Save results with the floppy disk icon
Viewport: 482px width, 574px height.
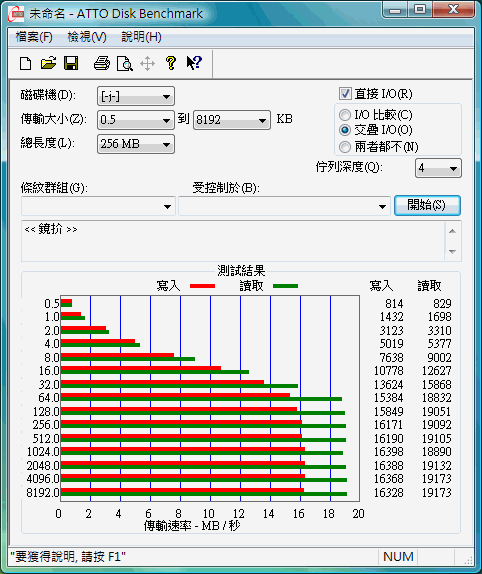coord(71,63)
